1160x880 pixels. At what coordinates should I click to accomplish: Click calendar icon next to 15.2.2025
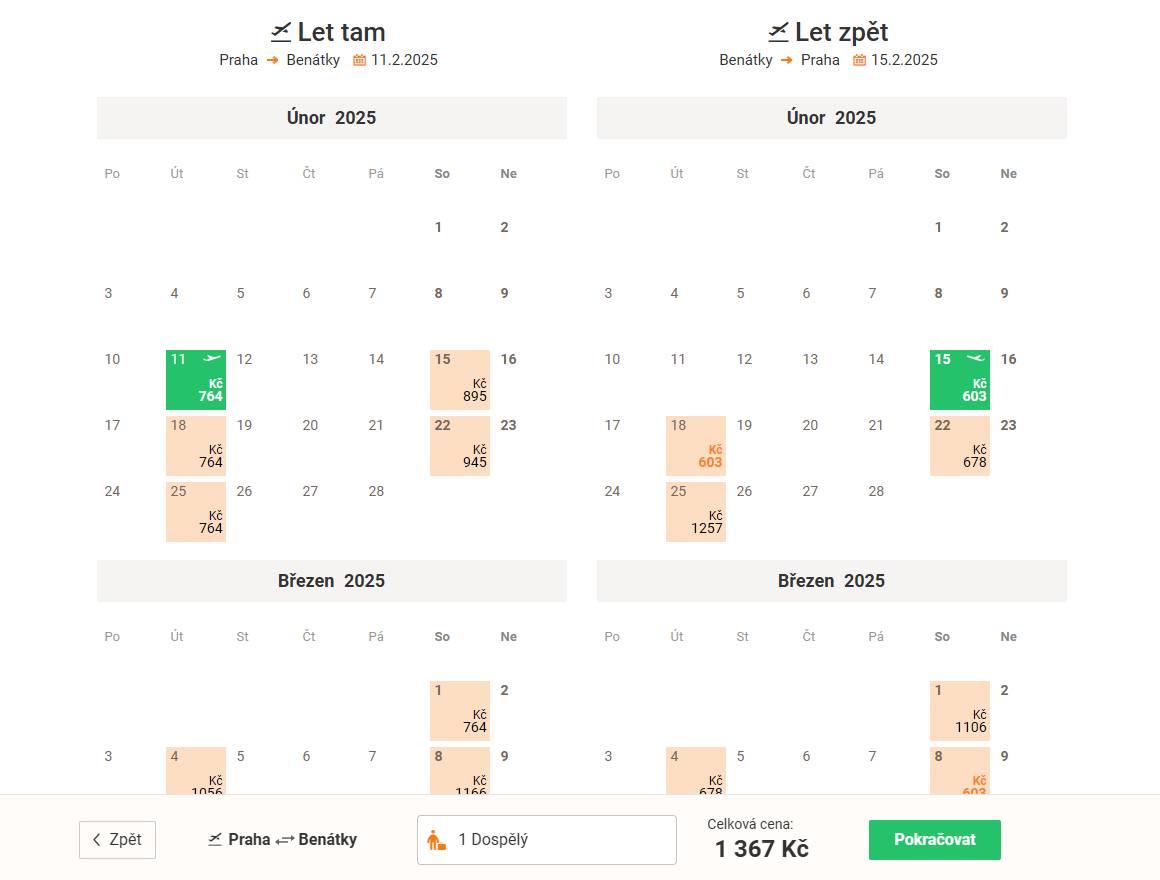[860, 60]
